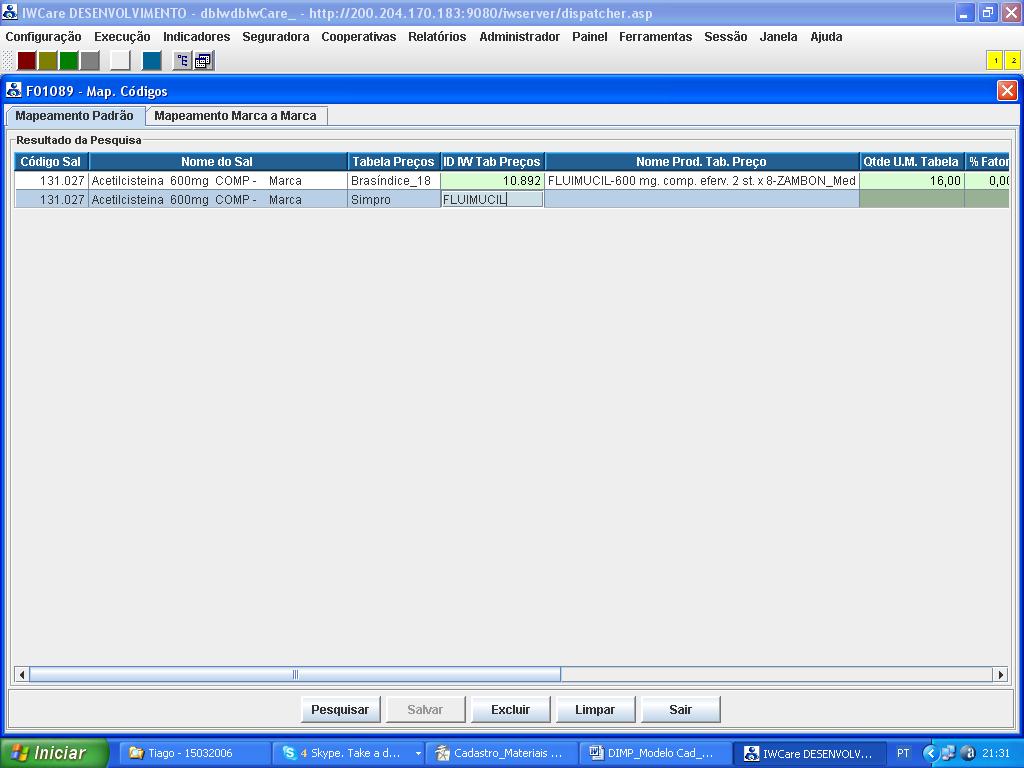Click the tree structure toolbar icon
This screenshot has width=1024, height=768.
click(x=182, y=61)
